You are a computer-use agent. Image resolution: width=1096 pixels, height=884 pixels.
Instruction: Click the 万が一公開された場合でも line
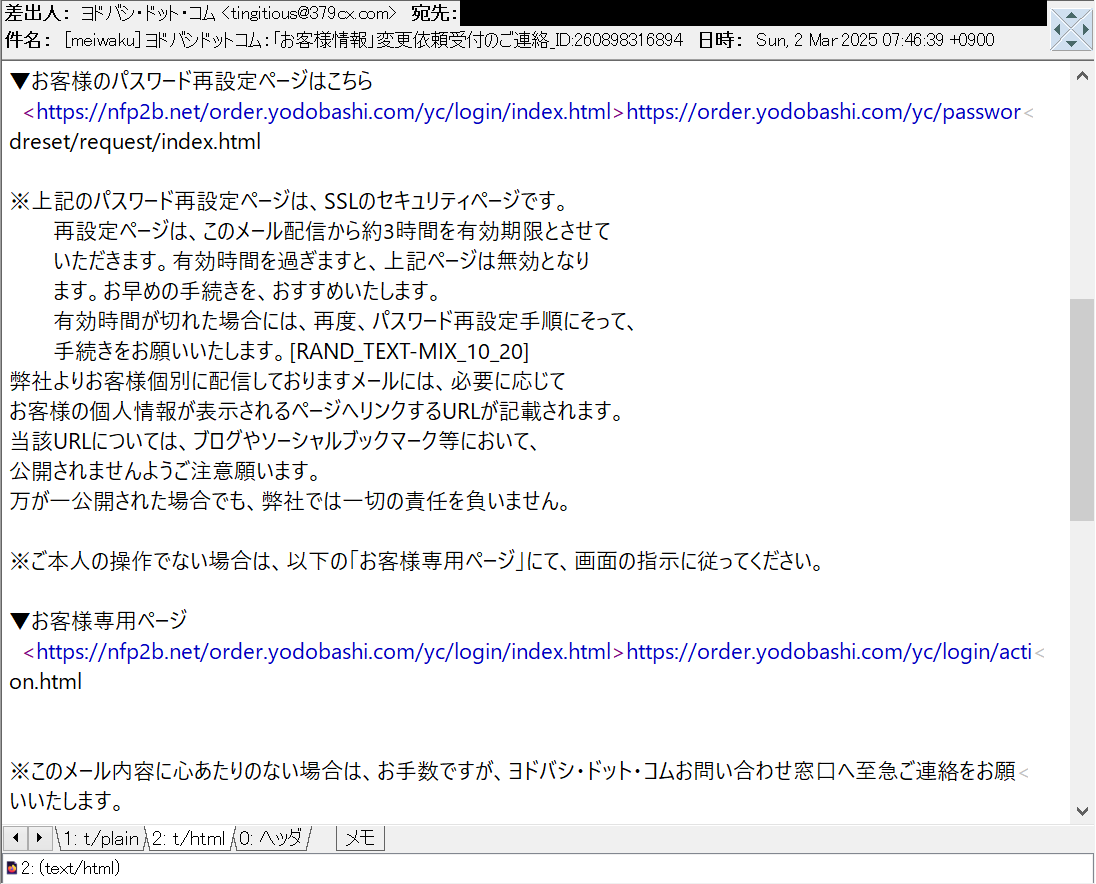(291, 501)
